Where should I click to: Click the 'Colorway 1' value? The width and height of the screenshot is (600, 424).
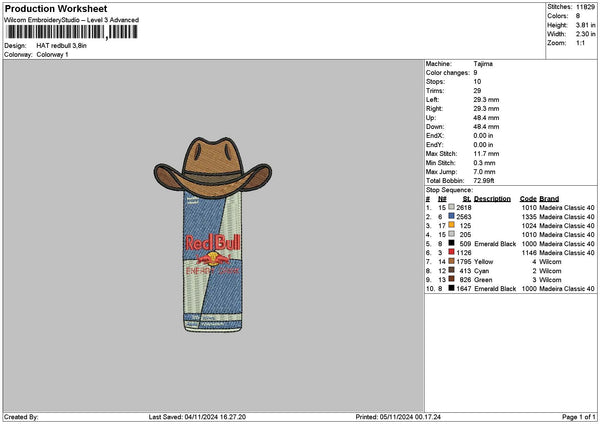tap(52, 55)
